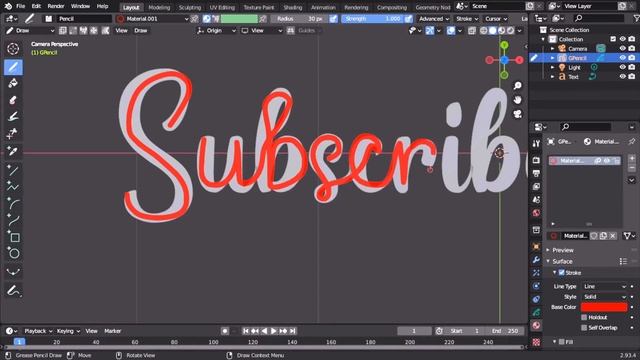
Task: Open the Edit menu
Action: pos(36,6)
